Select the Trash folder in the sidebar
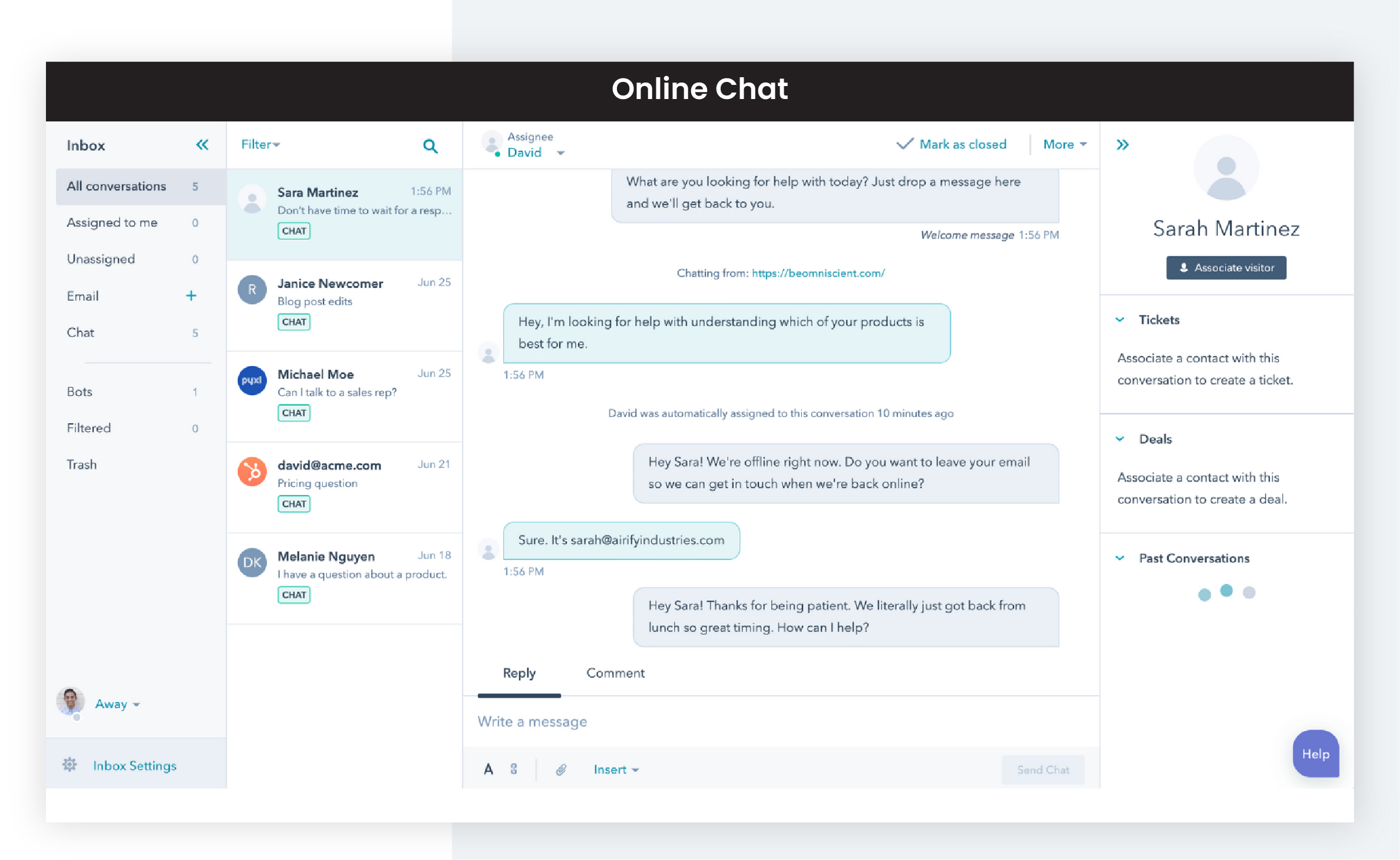Screen dimensions: 1400x860 click(81, 464)
